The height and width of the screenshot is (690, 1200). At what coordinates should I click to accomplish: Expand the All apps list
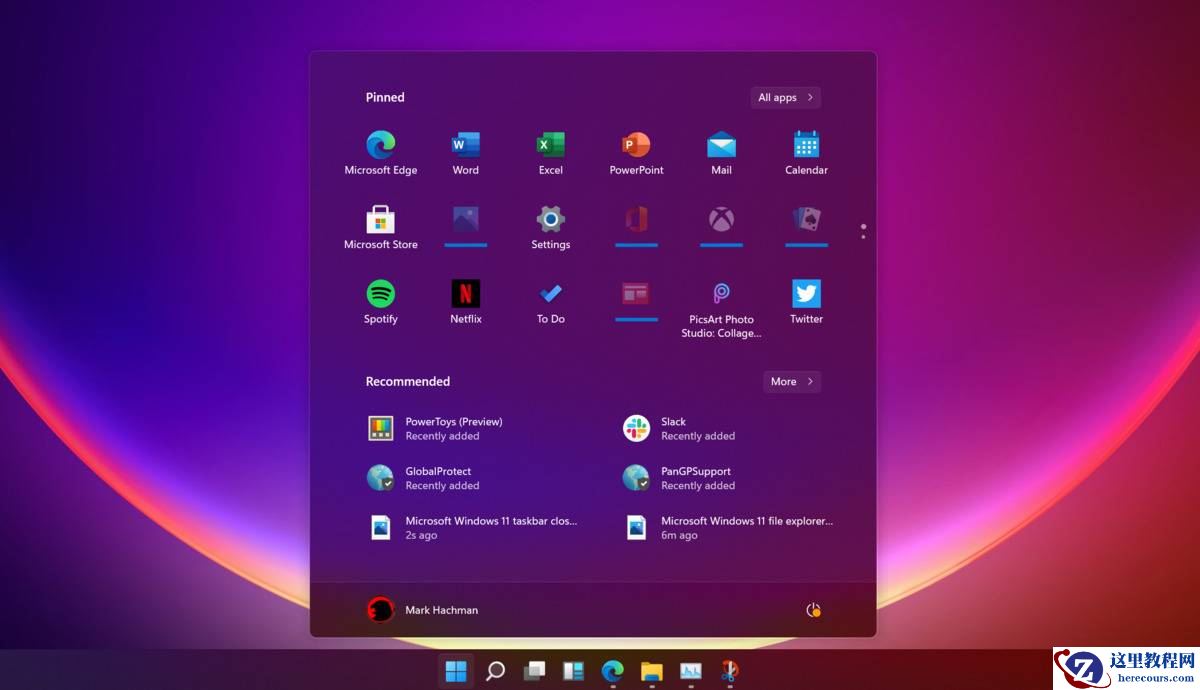coord(785,97)
